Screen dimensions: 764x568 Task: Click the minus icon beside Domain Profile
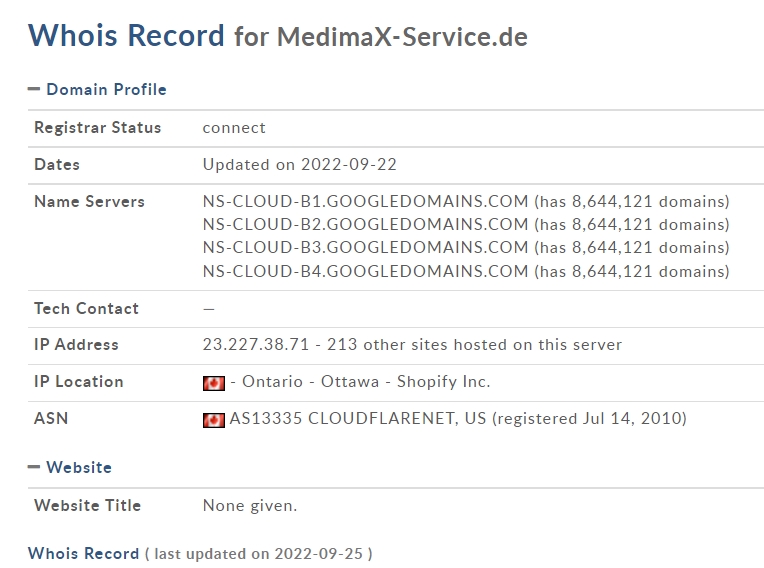point(34,89)
